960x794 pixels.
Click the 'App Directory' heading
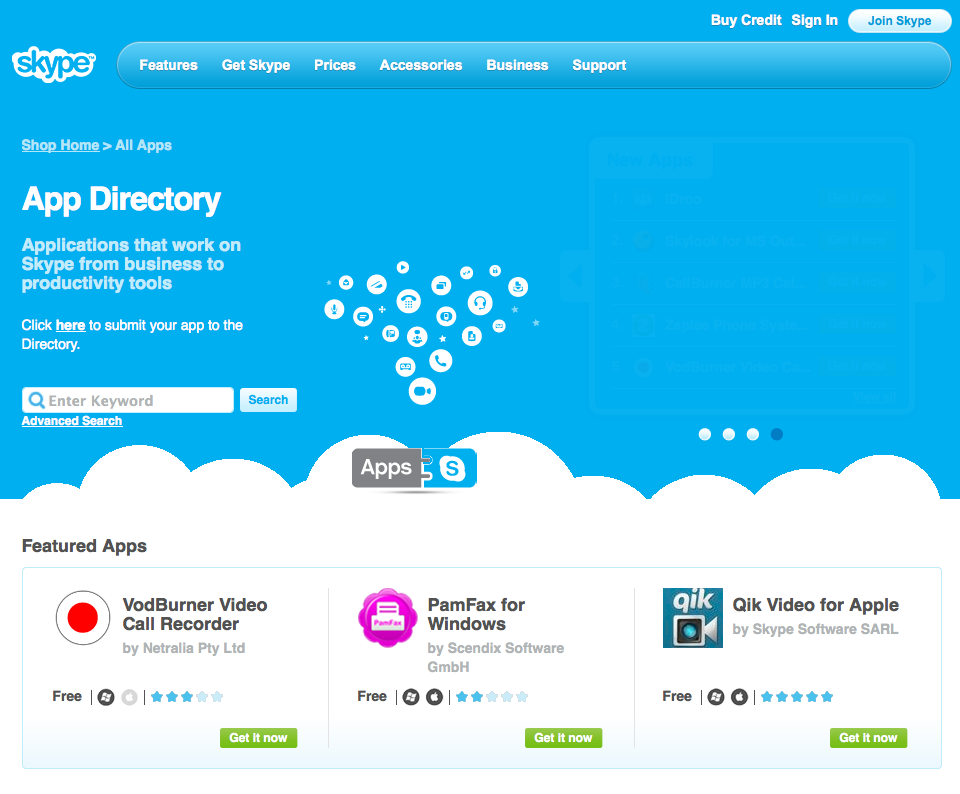pyautogui.click(x=121, y=200)
